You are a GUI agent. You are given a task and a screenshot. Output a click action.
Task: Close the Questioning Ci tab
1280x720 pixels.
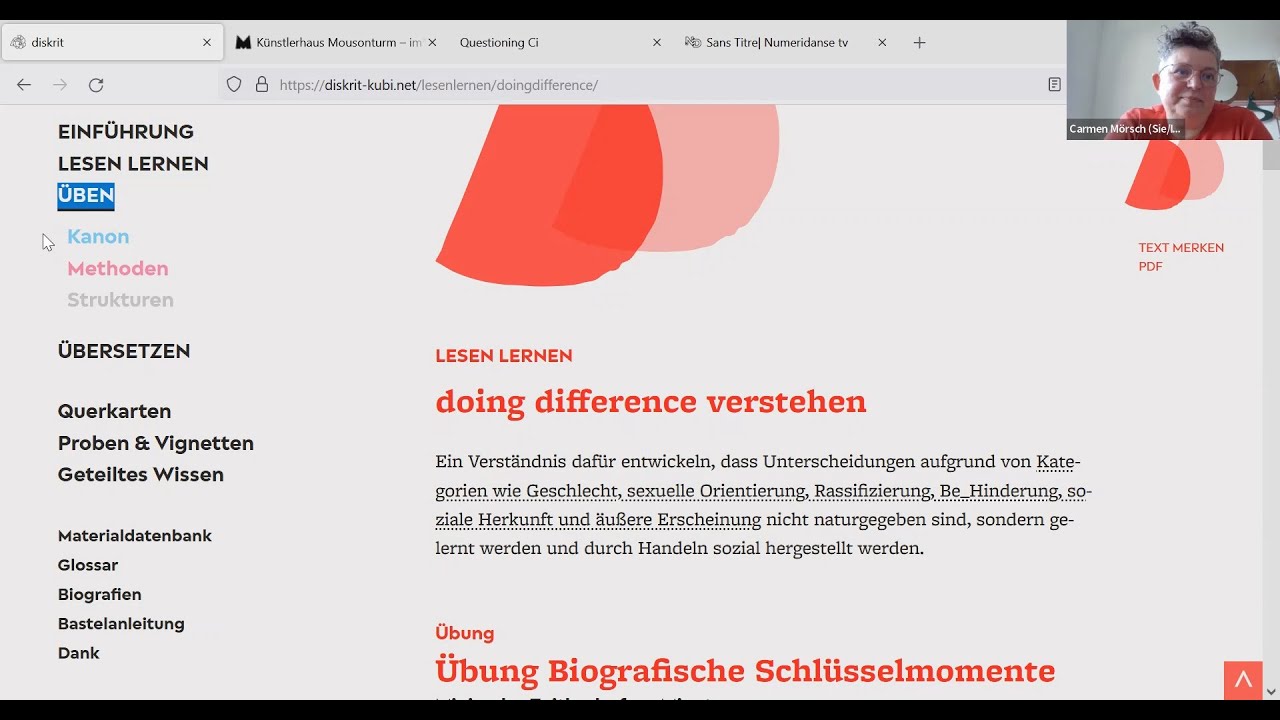657,42
